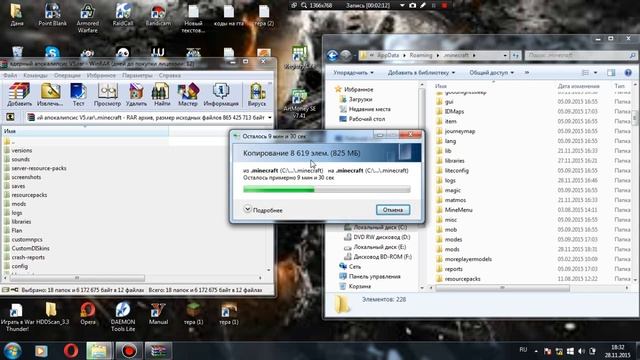Open DAEMON Tools Lite desktop icon

coord(122,317)
